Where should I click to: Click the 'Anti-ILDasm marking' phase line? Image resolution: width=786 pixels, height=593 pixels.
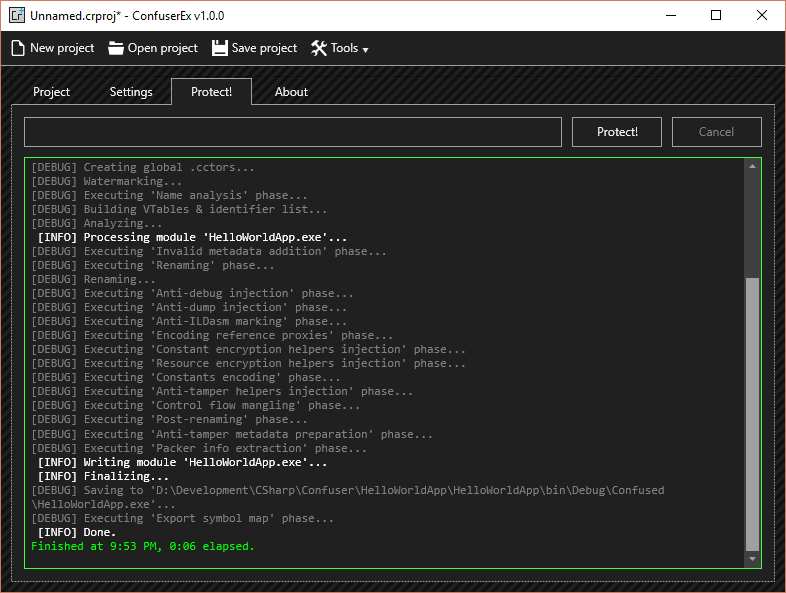tap(189, 321)
